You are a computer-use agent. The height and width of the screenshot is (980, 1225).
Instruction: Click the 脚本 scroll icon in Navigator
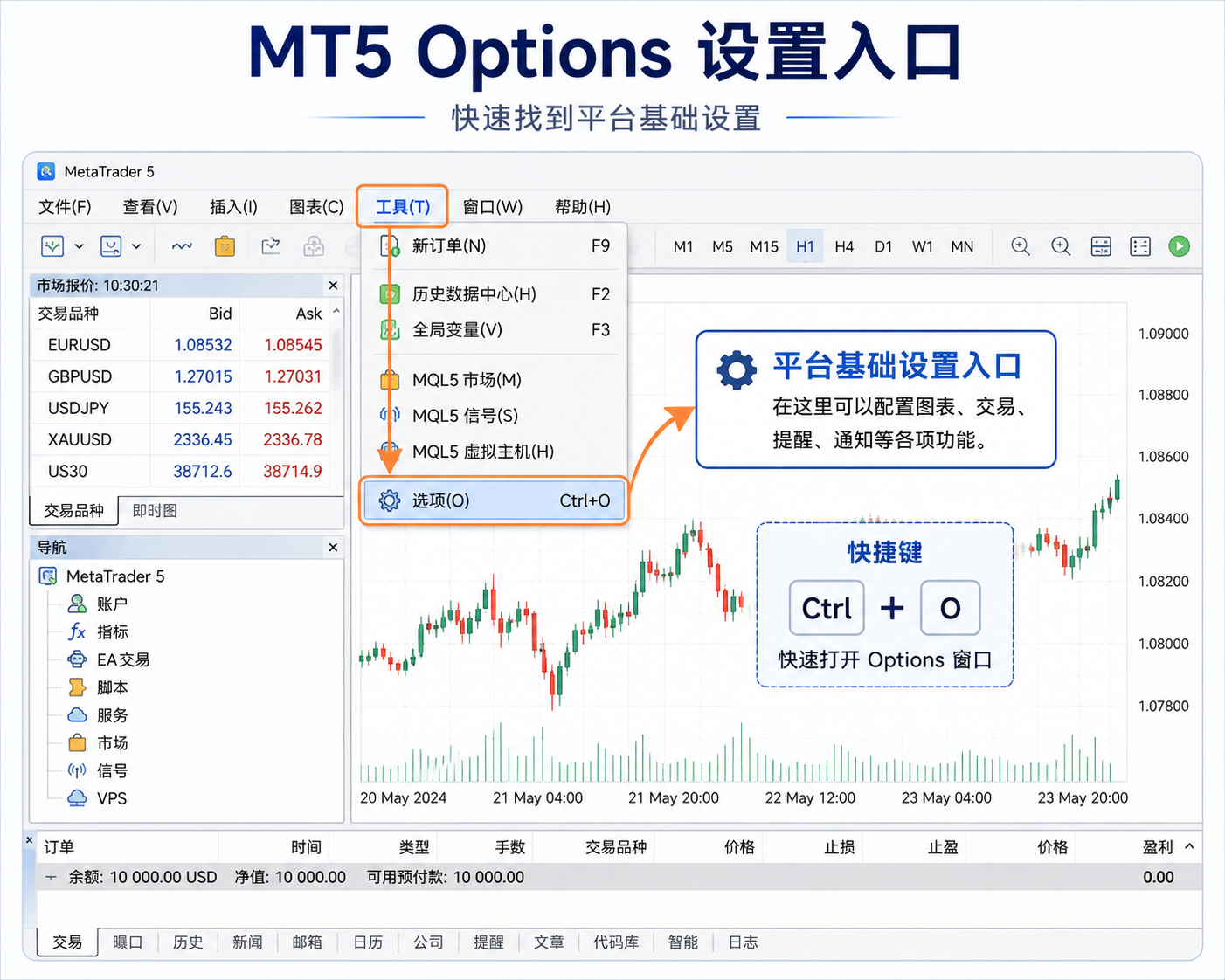[x=77, y=687]
